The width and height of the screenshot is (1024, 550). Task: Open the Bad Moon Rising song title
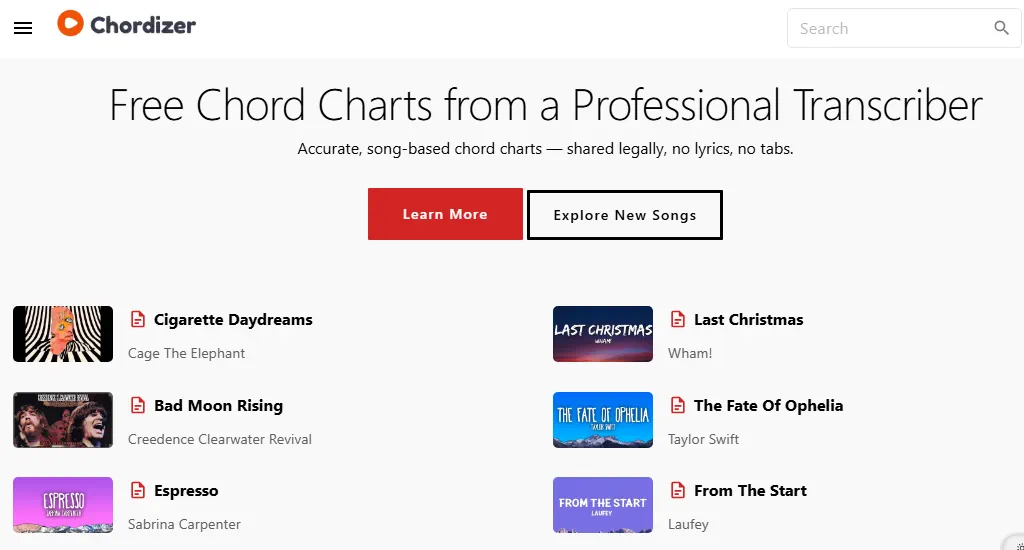[218, 406]
